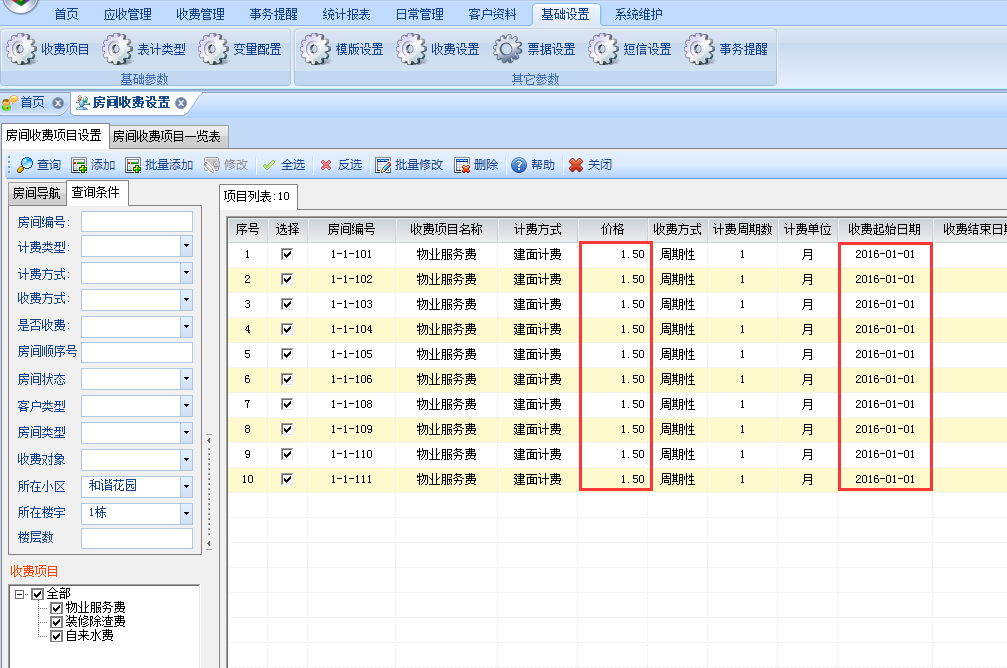
Task: Toggle the 全部 checkbox in 收费项目 tree
Action: pyautogui.click(x=38, y=594)
